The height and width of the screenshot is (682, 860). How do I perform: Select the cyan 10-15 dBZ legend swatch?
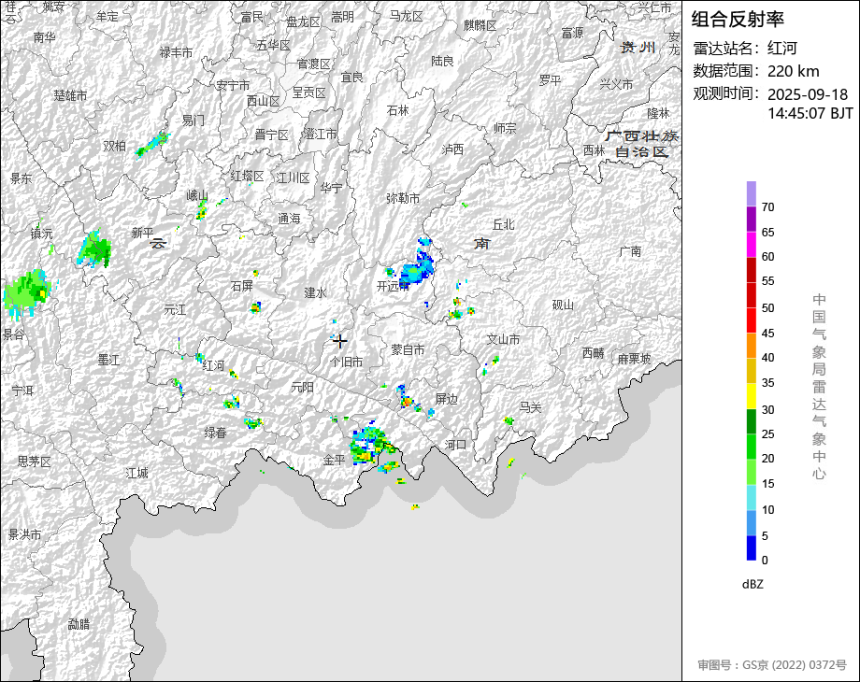click(751, 498)
